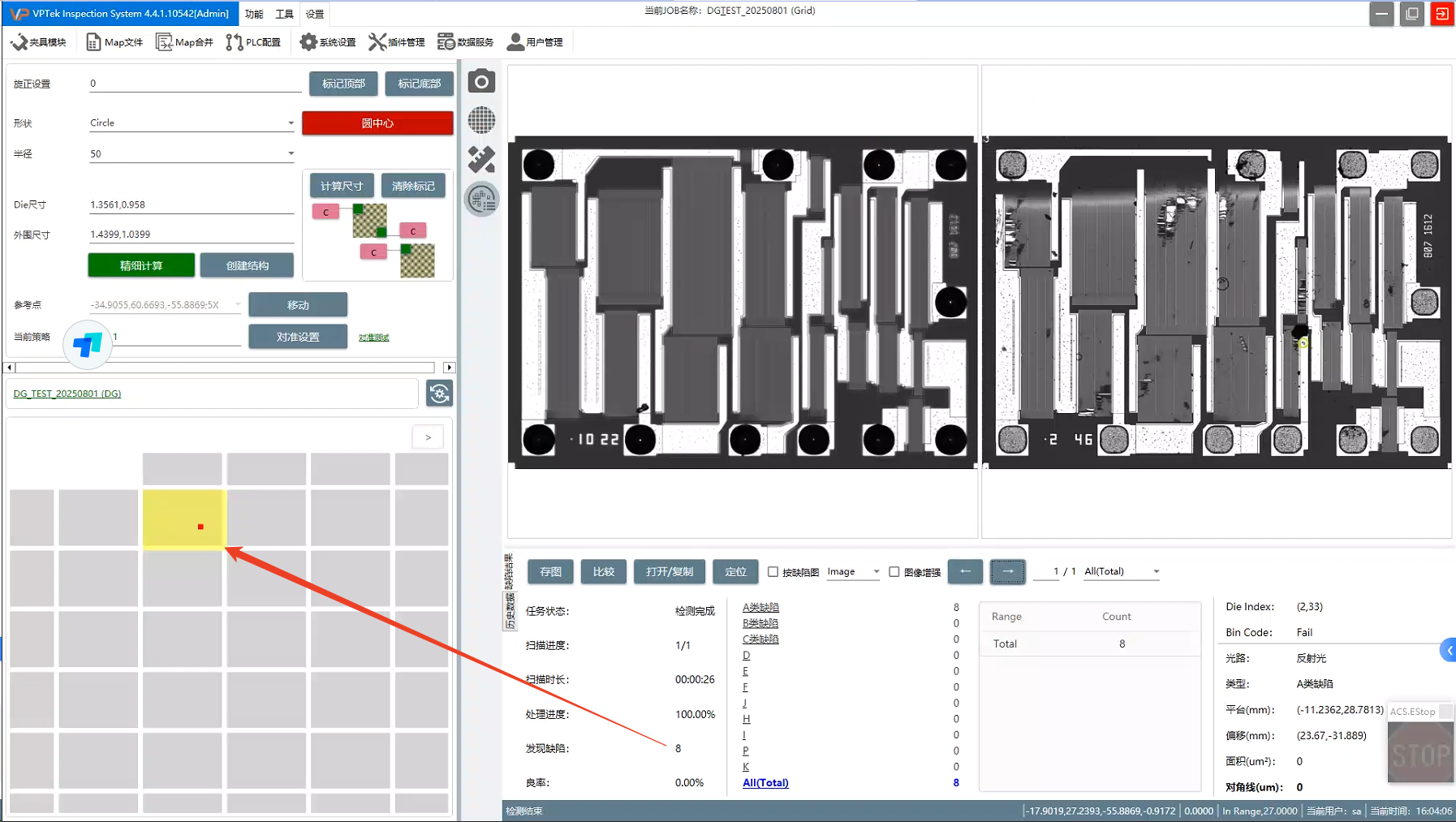This screenshot has width=1456, height=822.
Task: Enable the 按缺陷图 checkbox
Action: pos(773,572)
